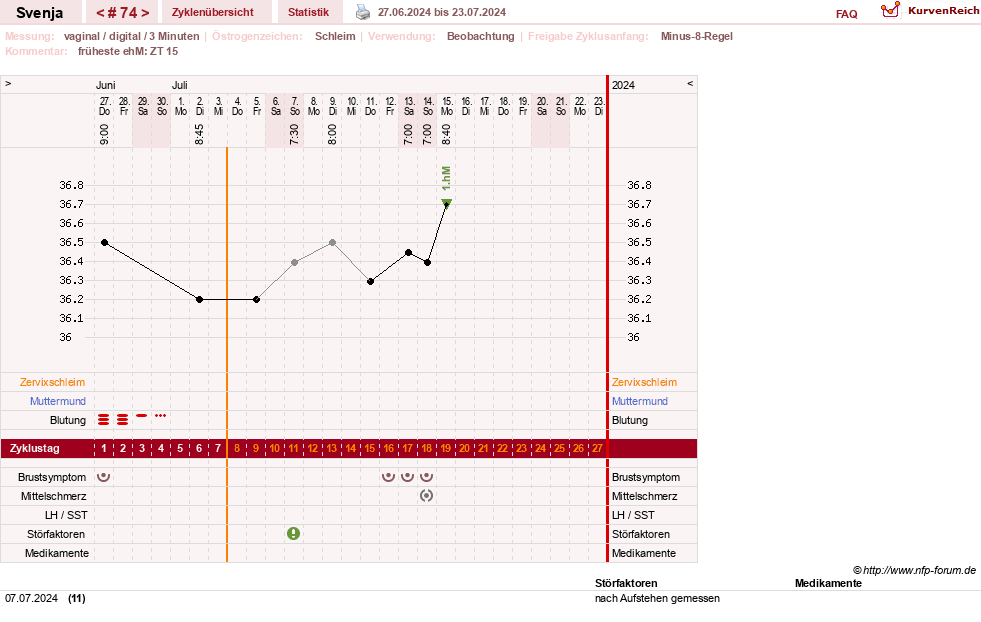Click grey temperature point on July 9
This screenshot has width=981, height=622.
333,243
